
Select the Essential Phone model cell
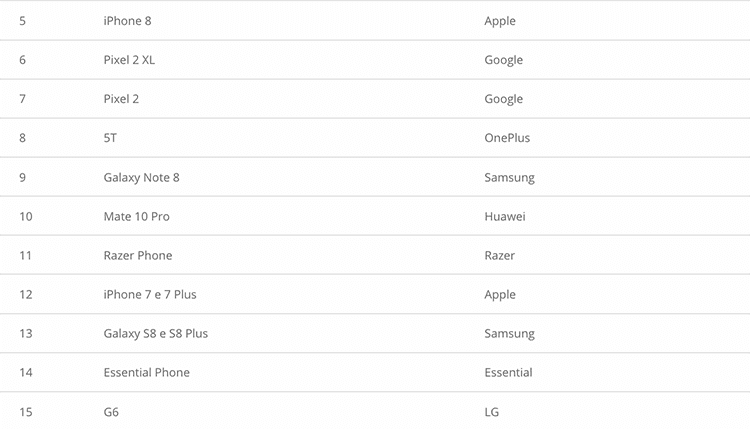[146, 373]
